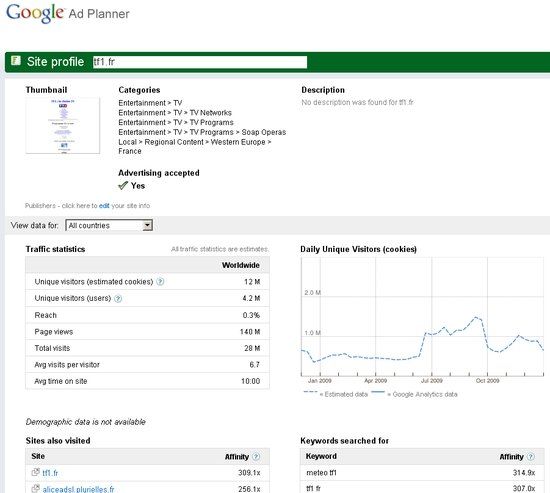This screenshot has height=493, width=550.
Task: Click the Reach value 0.3%
Action: [x=251, y=315]
